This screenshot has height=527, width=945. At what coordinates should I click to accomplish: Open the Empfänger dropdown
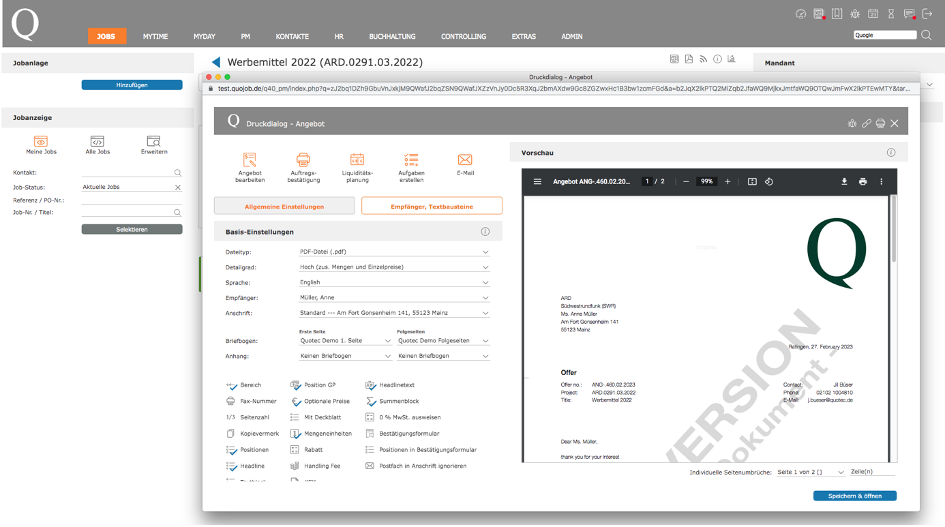pyautogui.click(x=394, y=297)
